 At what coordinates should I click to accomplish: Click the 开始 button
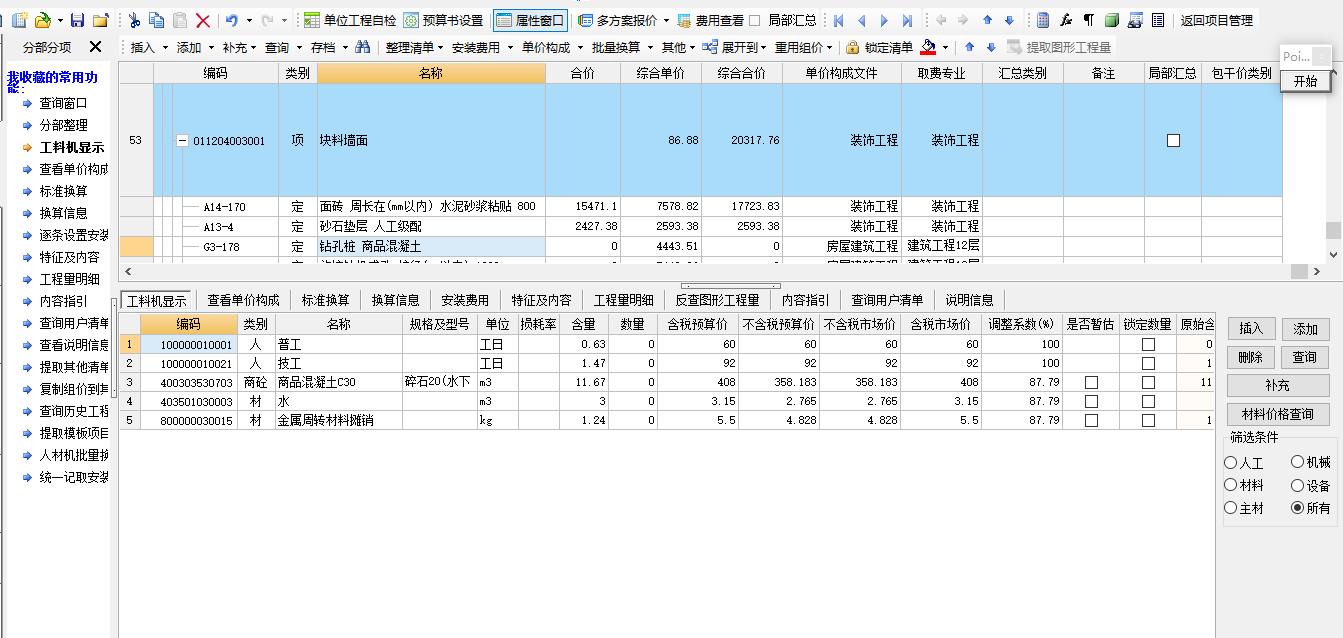tap(1306, 81)
